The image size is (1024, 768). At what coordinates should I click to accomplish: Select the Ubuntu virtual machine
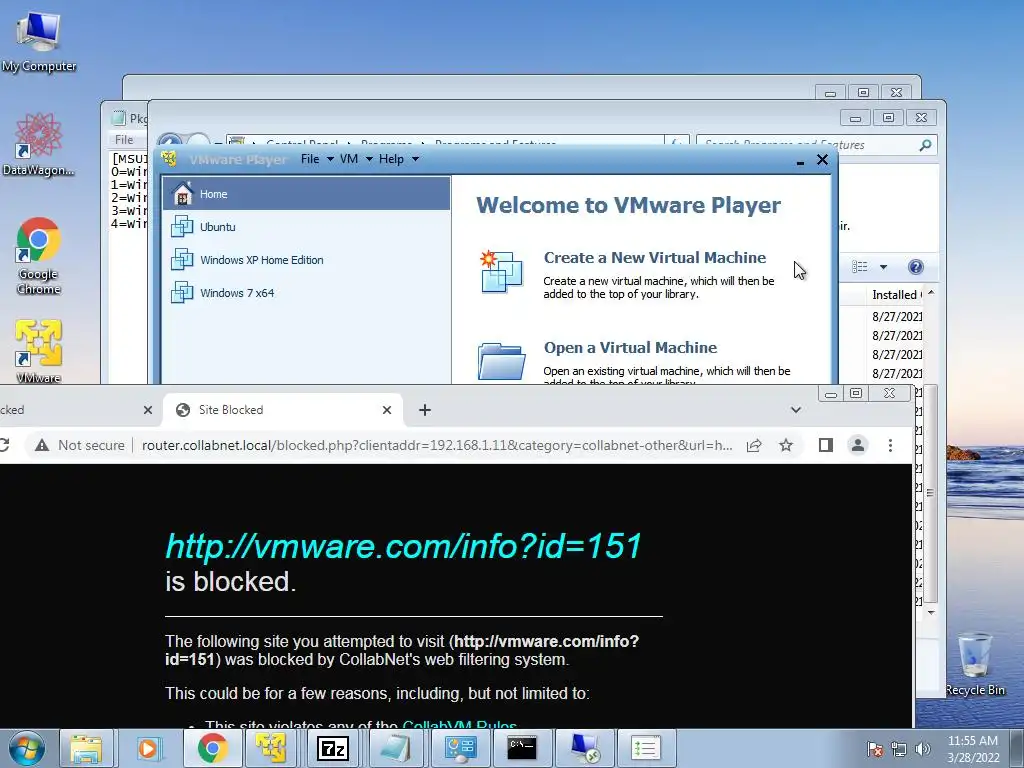306,227
